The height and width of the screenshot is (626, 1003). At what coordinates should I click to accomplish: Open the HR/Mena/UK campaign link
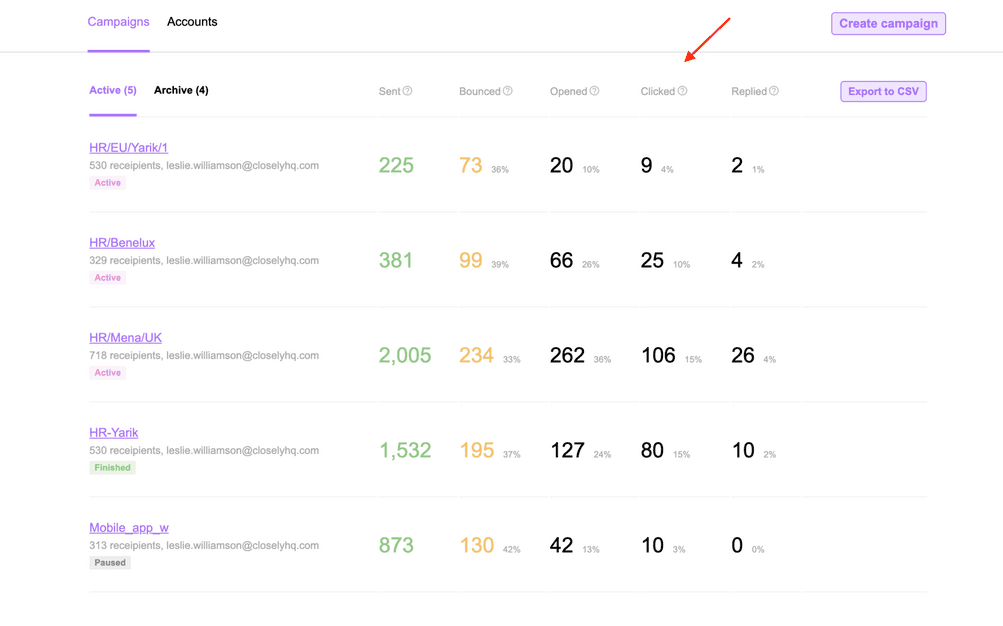[125, 338]
